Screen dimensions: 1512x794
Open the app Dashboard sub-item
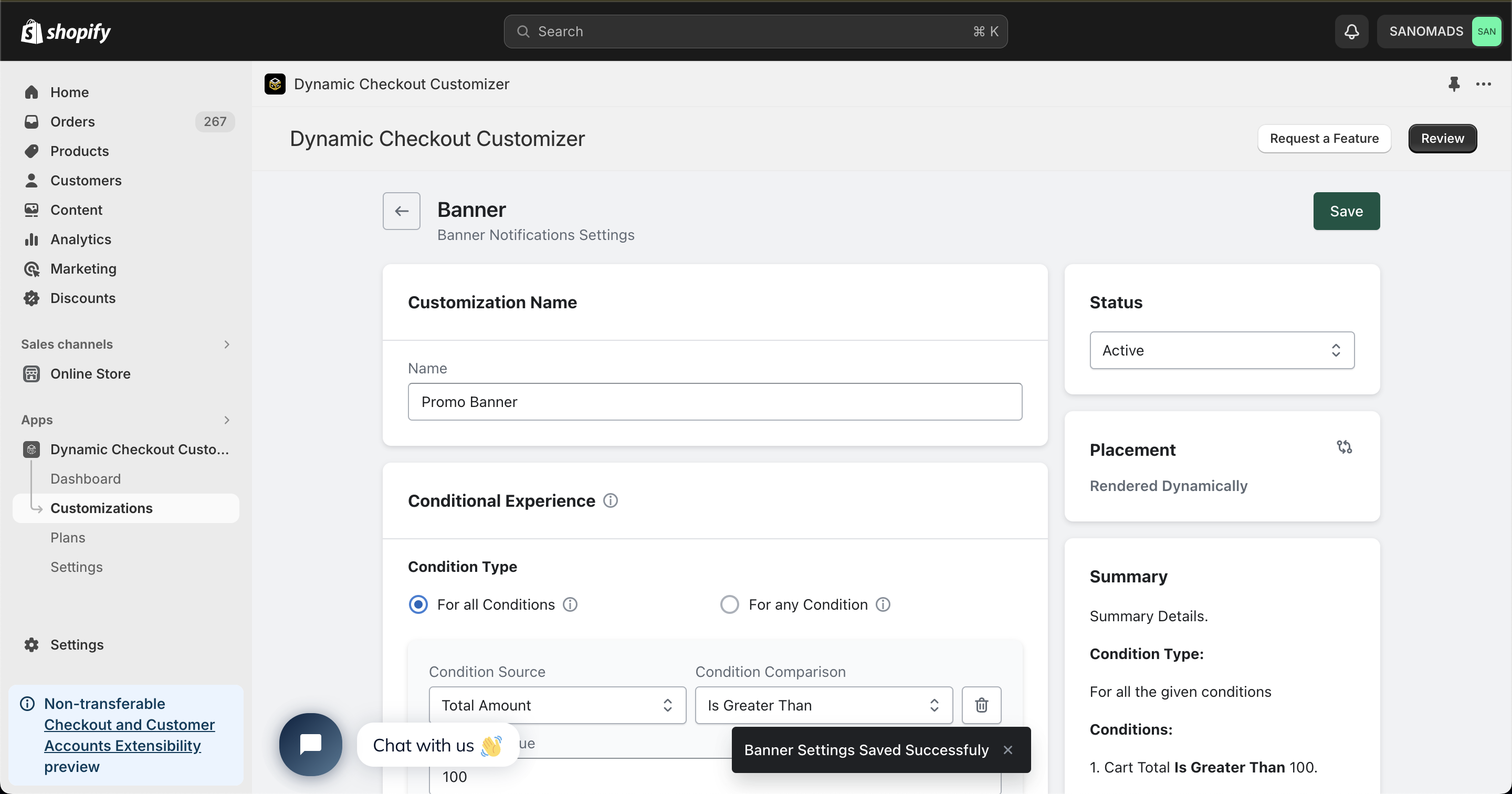pyautogui.click(x=85, y=478)
